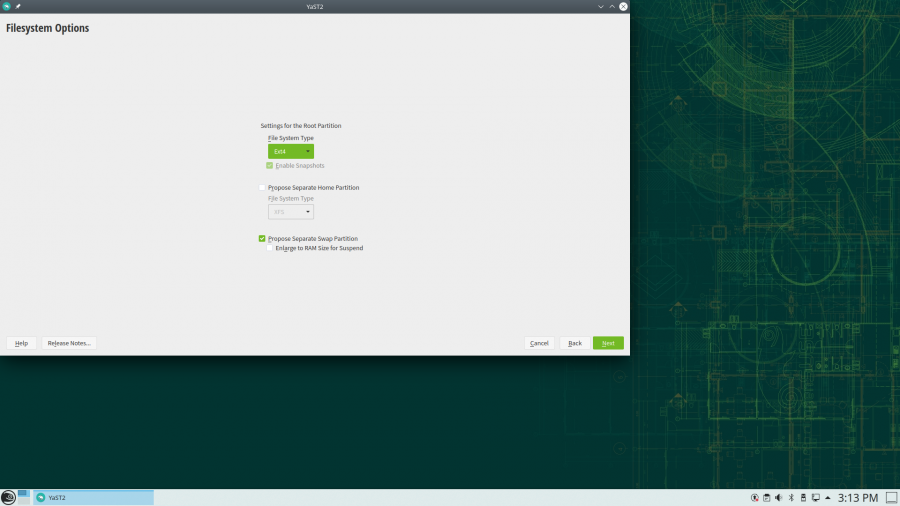Open the software updates tray icon

coord(753,497)
